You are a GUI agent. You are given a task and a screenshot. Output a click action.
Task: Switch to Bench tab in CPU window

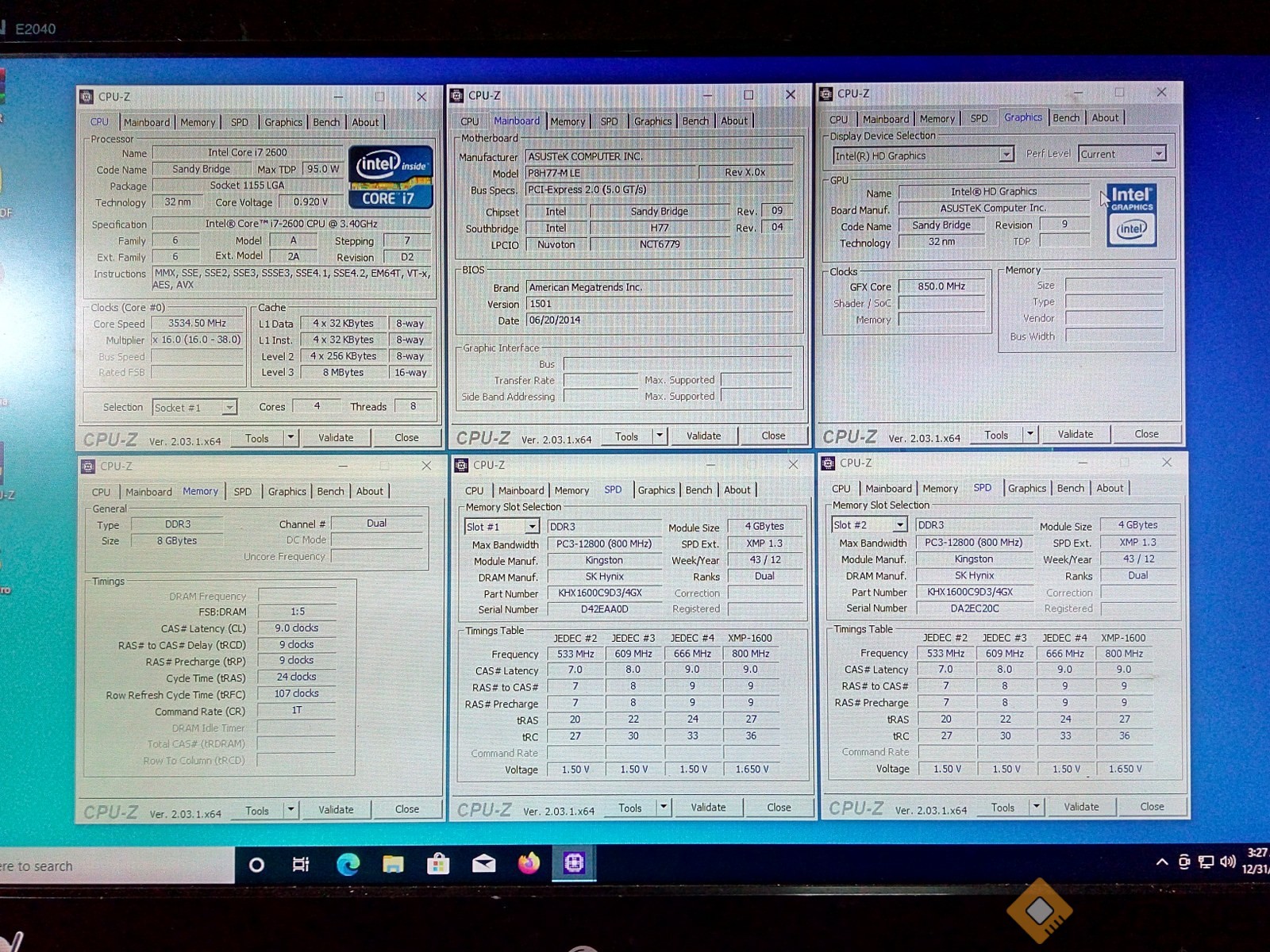click(326, 122)
